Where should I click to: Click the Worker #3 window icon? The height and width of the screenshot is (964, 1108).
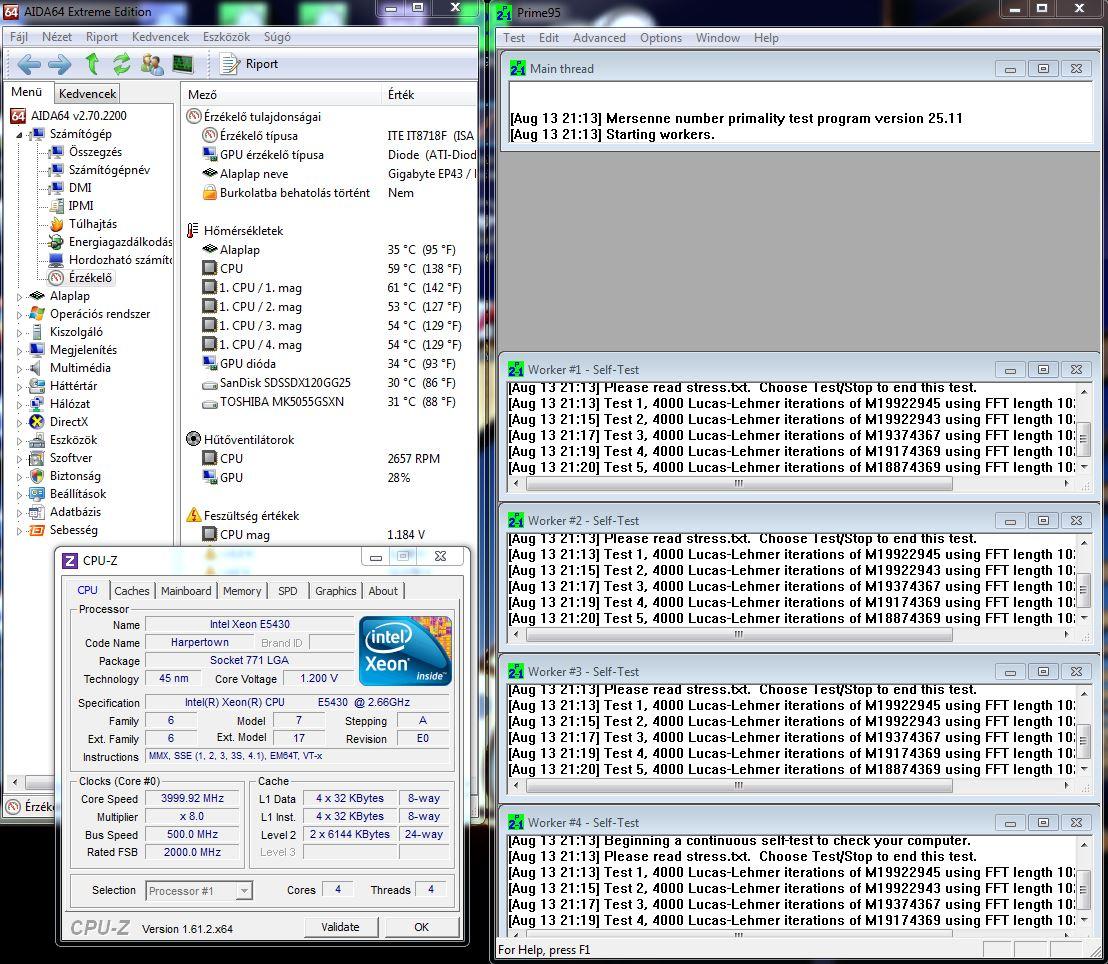(517, 671)
